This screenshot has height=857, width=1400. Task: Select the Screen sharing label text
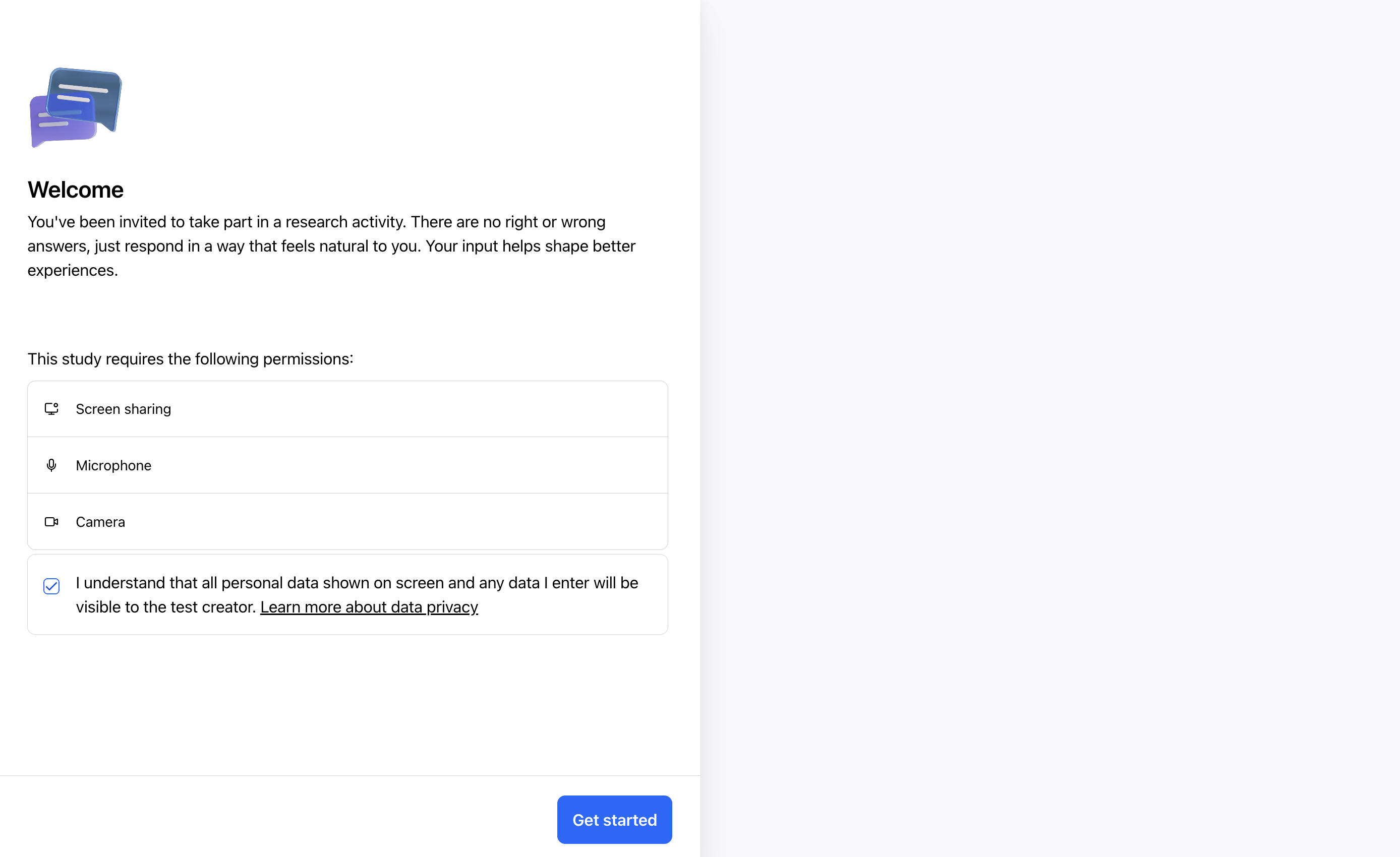coord(123,409)
